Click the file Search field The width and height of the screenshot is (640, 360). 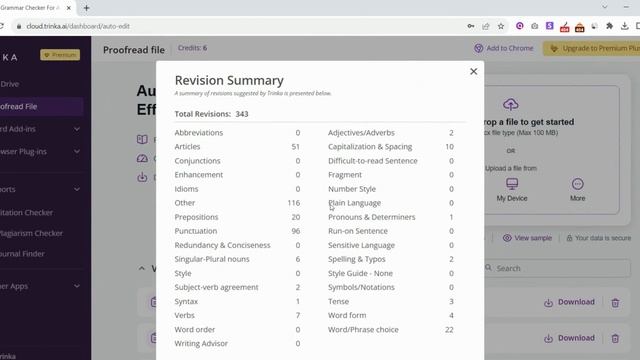(558, 268)
